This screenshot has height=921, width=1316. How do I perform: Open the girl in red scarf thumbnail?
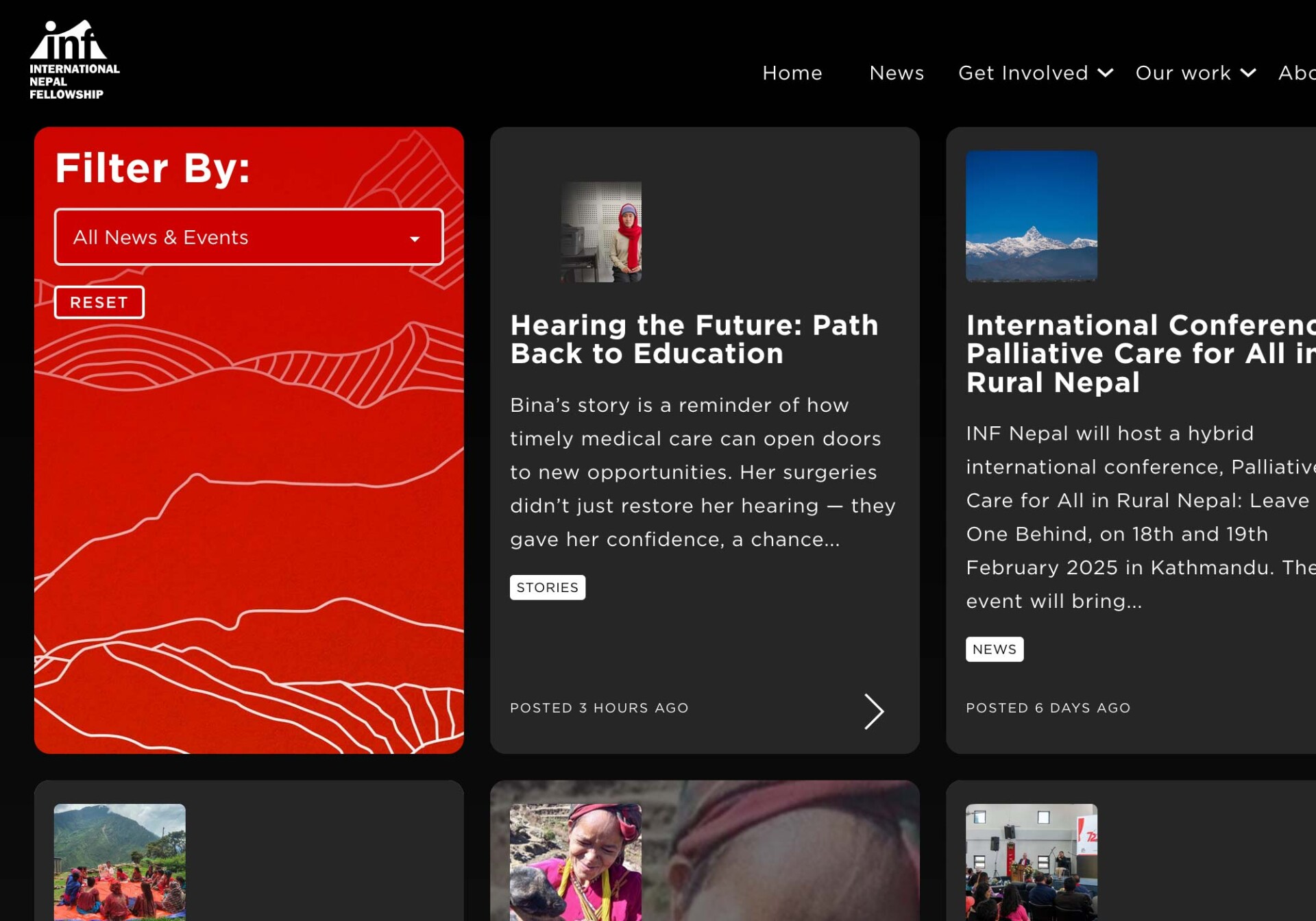click(x=601, y=232)
